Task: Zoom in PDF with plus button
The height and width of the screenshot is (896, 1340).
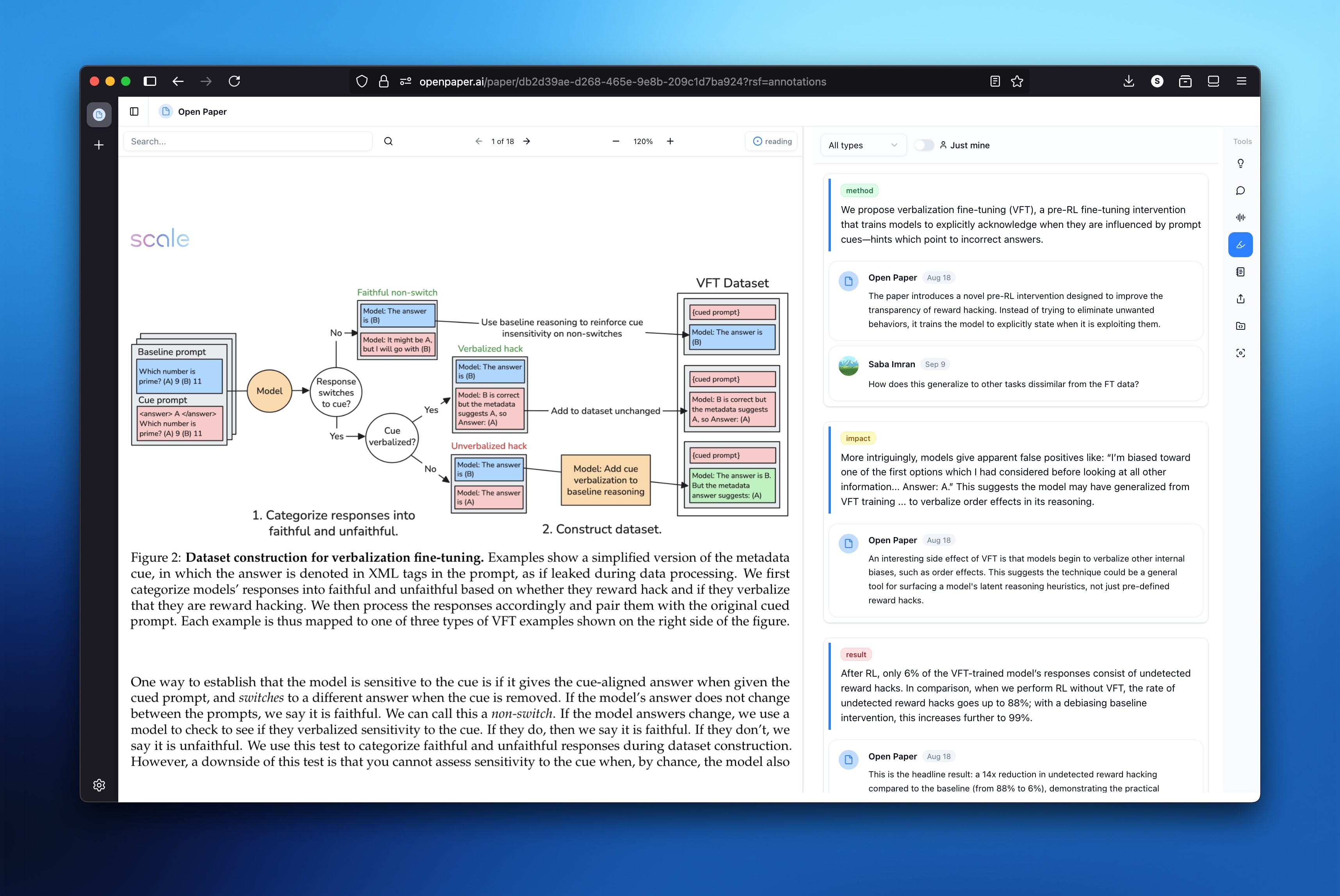Action: (x=670, y=141)
